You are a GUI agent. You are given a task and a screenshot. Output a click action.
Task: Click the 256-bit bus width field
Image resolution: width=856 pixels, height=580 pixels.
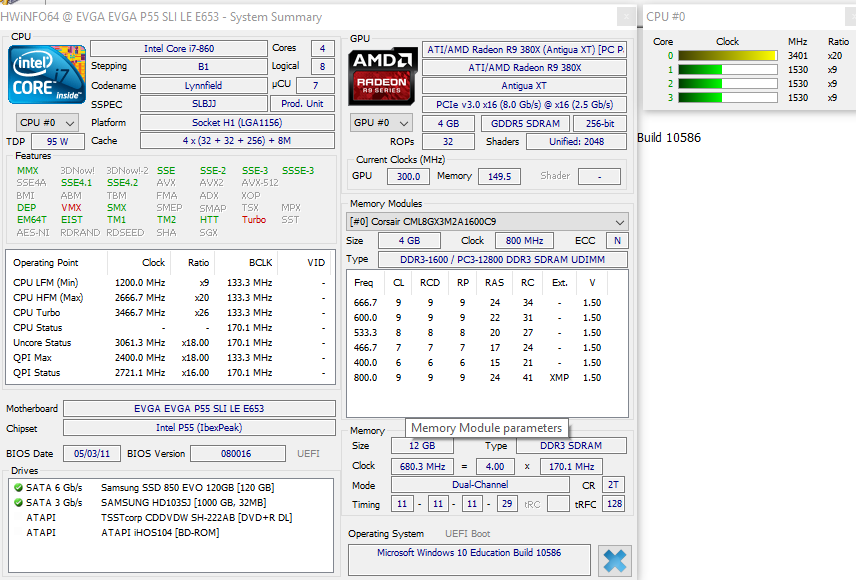point(600,123)
